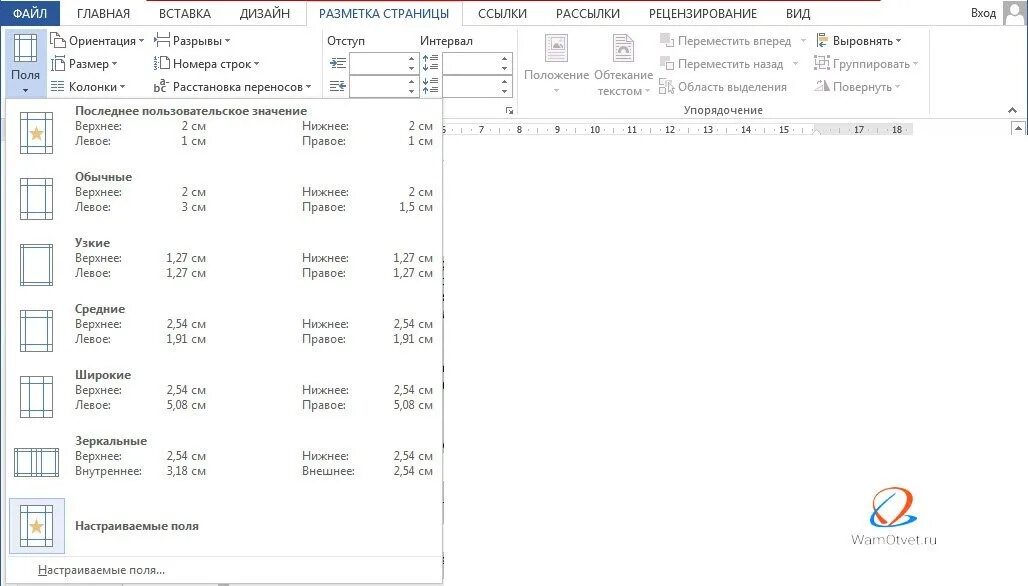Click the Переместить назад icon
Viewport: 1028px width, 586px height.
pos(667,64)
